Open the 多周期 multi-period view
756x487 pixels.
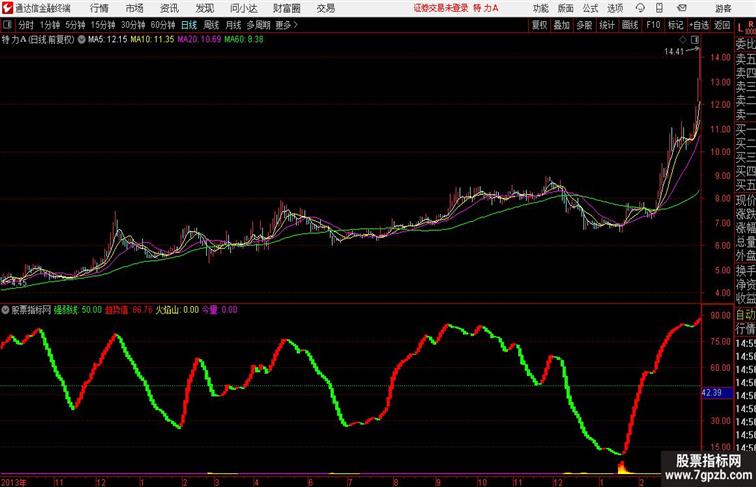258,25
